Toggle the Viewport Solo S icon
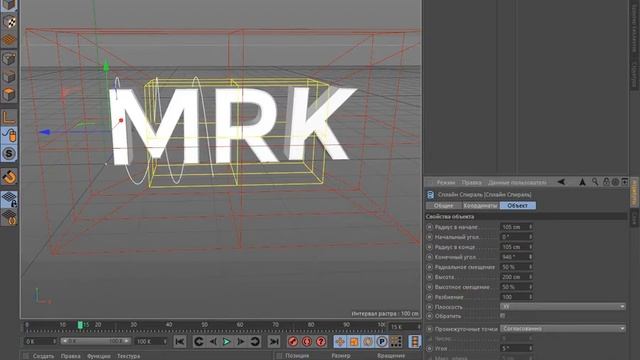The image size is (640, 360). (9, 154)
